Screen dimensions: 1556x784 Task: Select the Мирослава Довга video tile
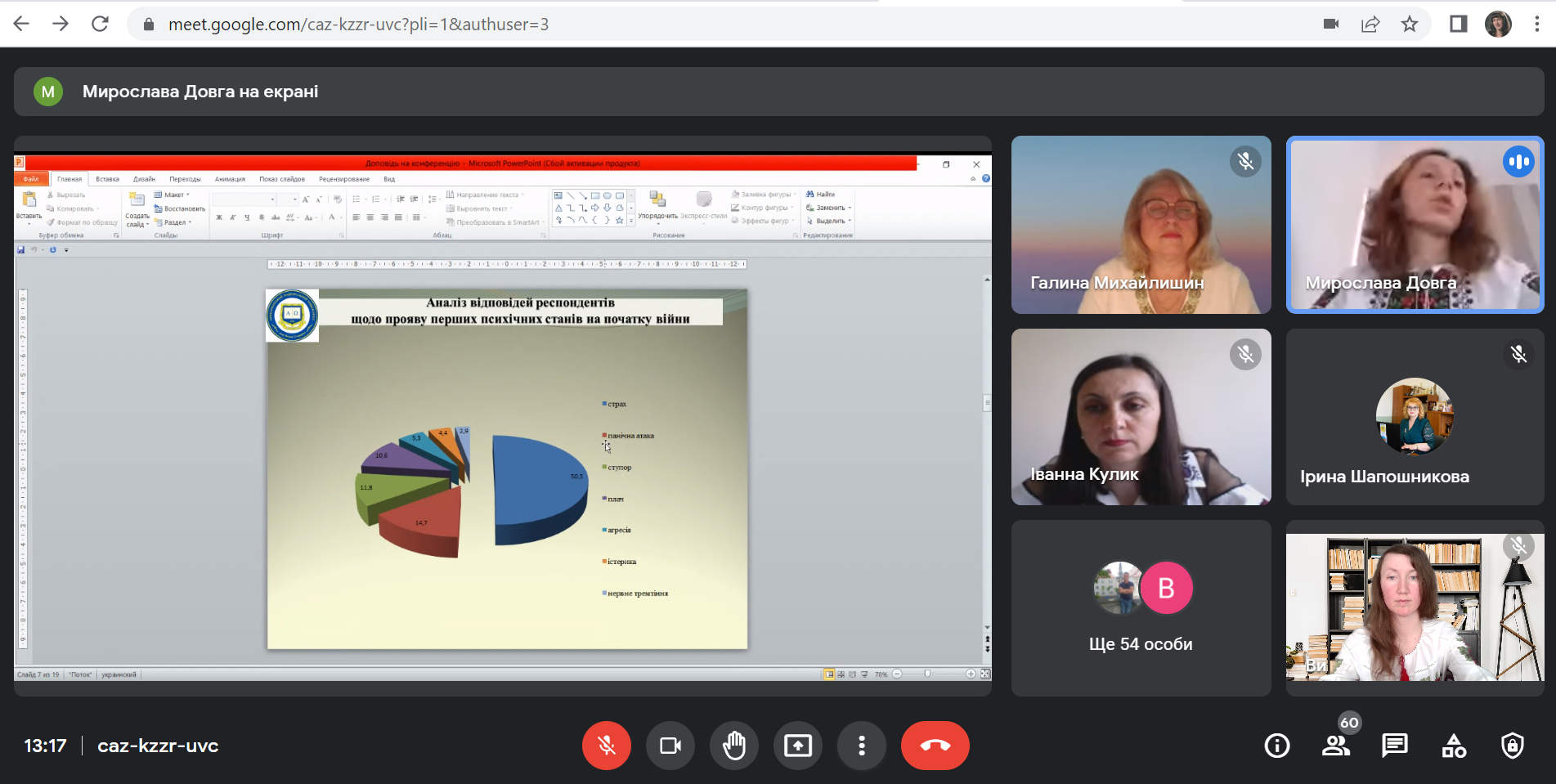tap(1415, 225)
